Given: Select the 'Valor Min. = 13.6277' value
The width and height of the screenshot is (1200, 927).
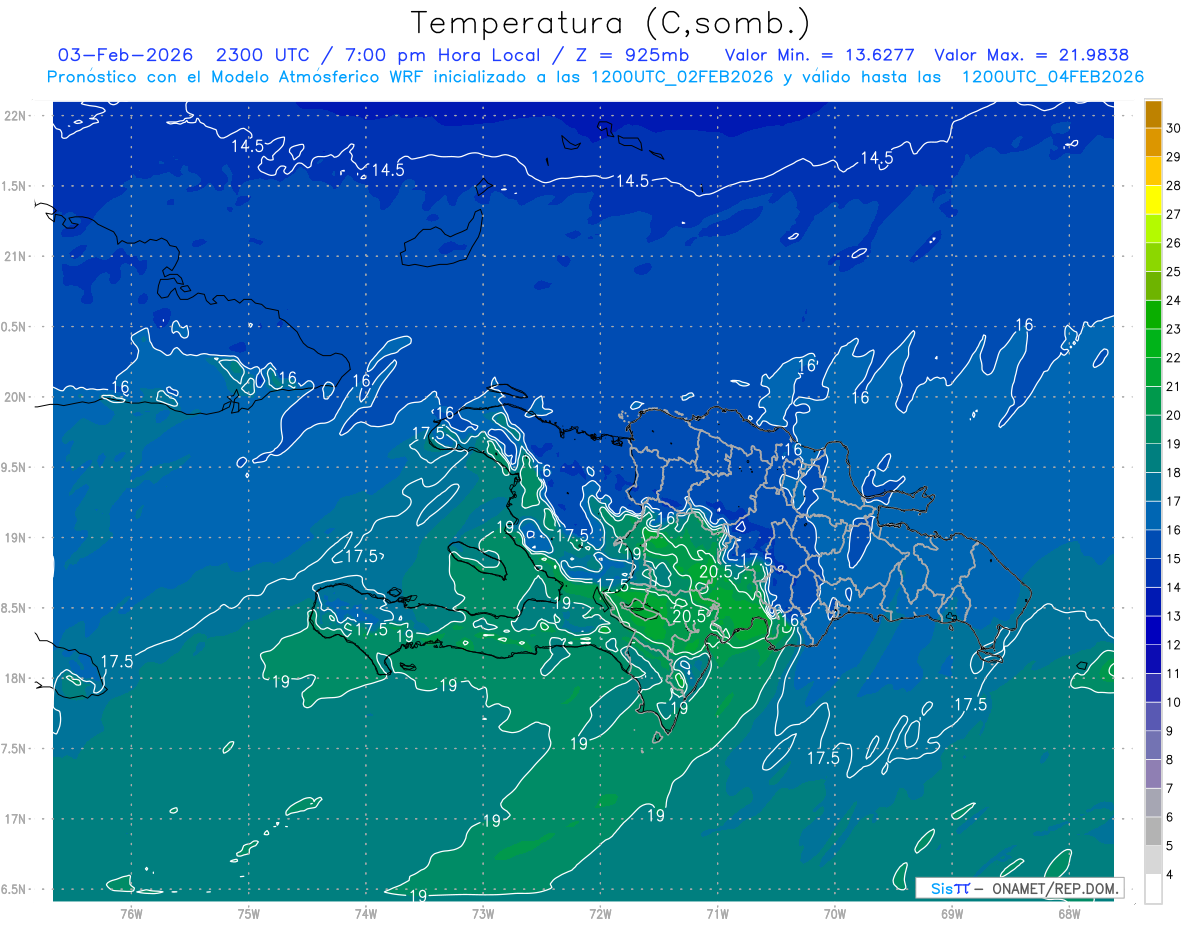Looking at the screenshot, I should [x=821, y=55].
